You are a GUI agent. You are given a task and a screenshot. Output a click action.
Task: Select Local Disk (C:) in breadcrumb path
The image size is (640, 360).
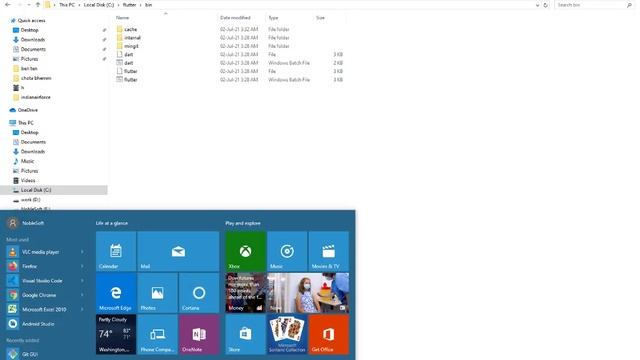(99, 5)
